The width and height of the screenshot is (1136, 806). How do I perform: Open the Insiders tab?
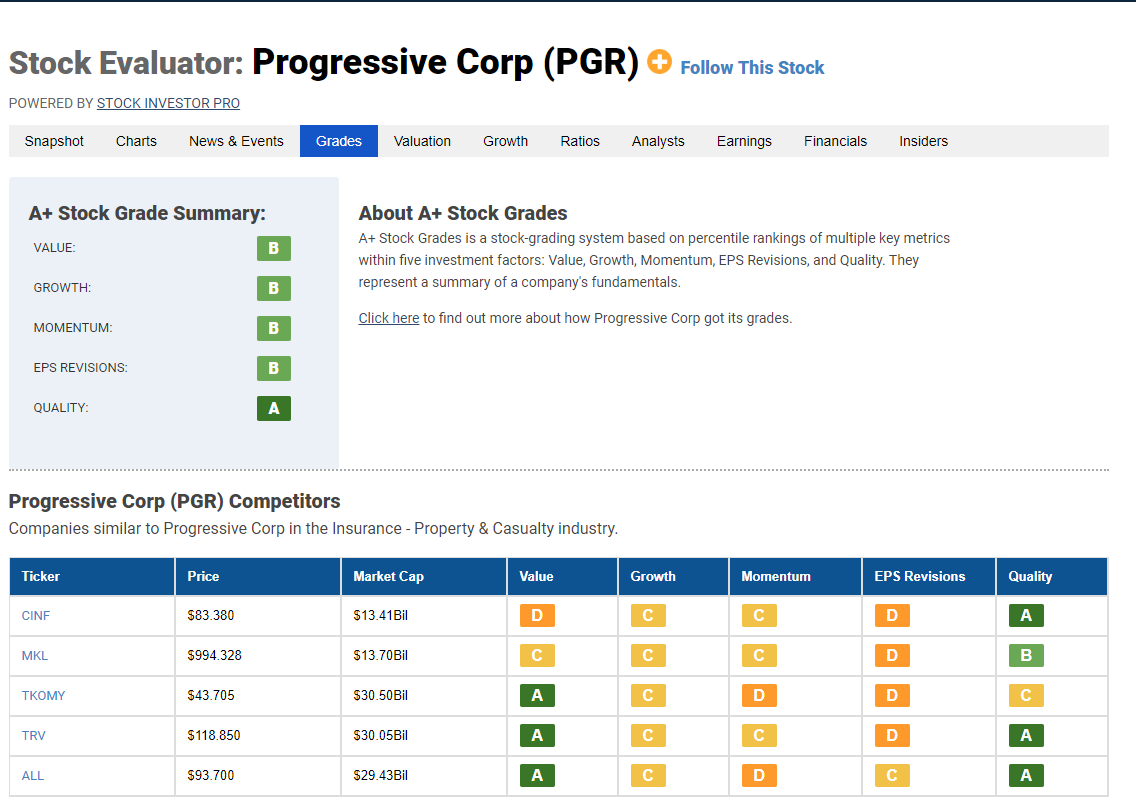[x=924, y=141]
